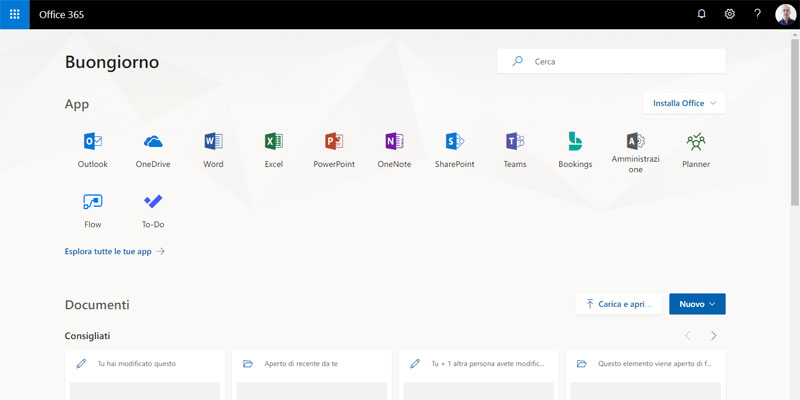Click folder icon on 'Aperto di recente da te' card
Viewport: 800px width, 400px height.
[x=248, y=364]
